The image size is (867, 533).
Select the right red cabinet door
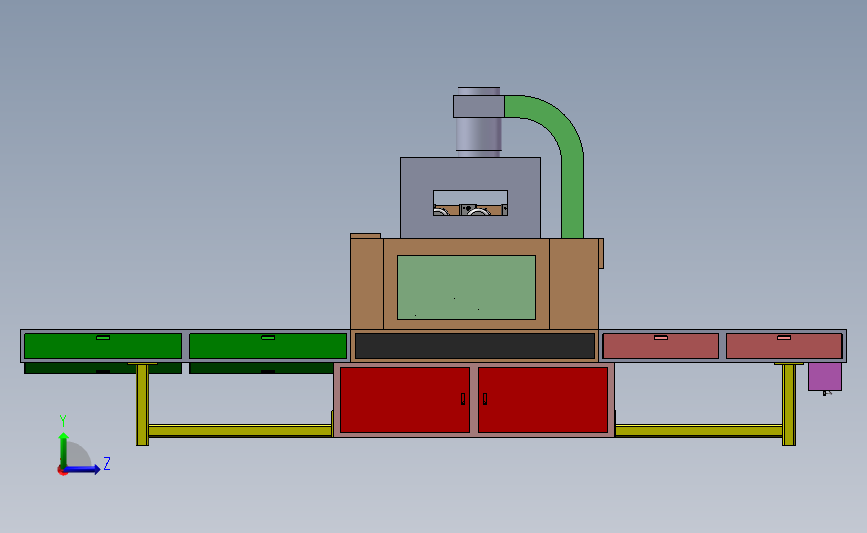(x=543, y=400)
